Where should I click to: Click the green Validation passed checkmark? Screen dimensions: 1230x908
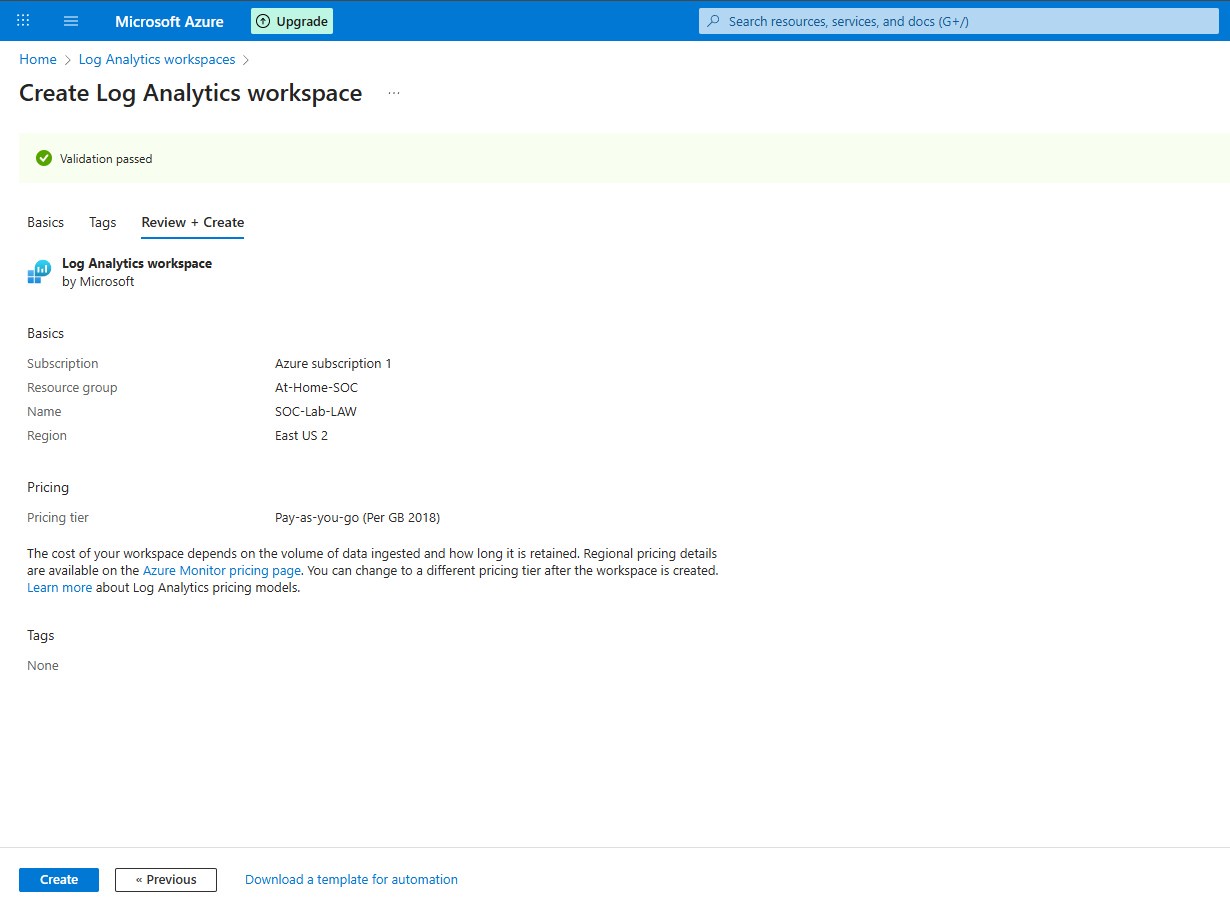tap(43, 158)
